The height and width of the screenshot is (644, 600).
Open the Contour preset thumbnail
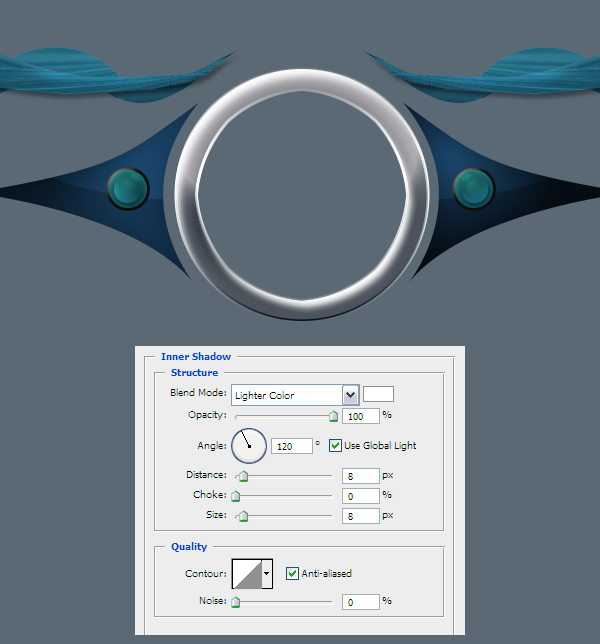coord(247,574)
